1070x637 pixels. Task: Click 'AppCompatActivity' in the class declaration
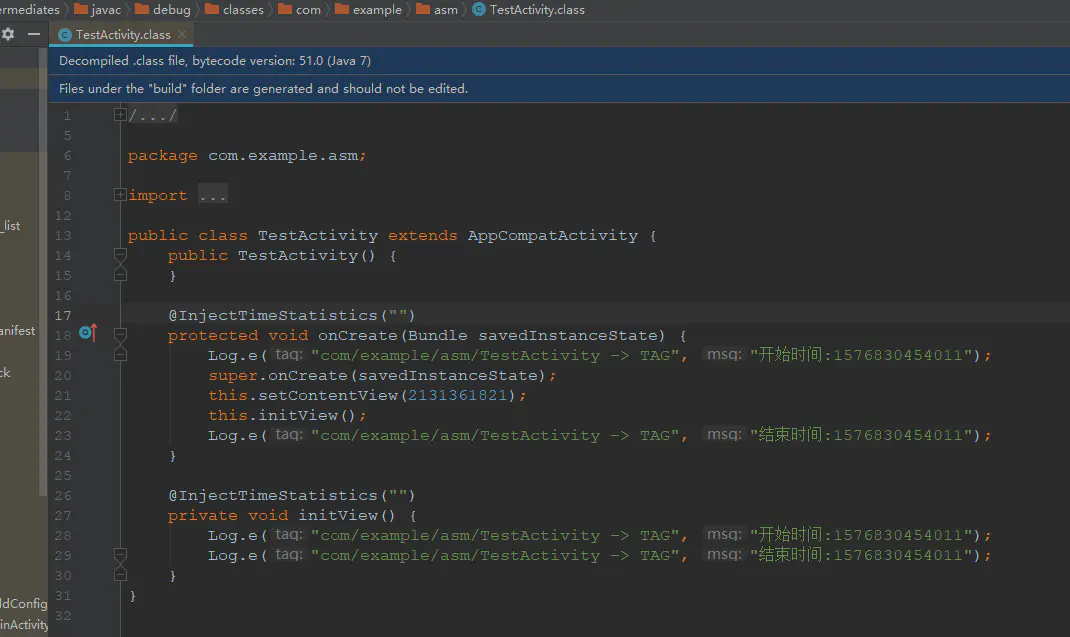point(553,236)
